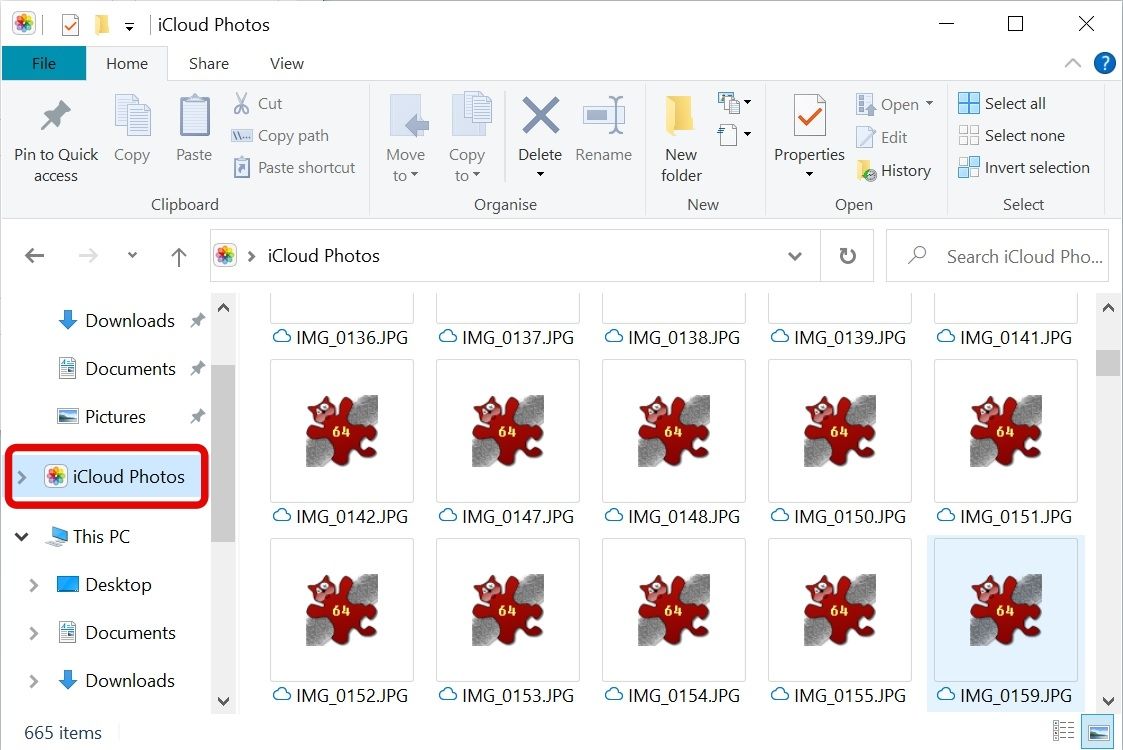Click file list scrollbar down arrow
The image size is (1123, 750).
[1108, 701]
